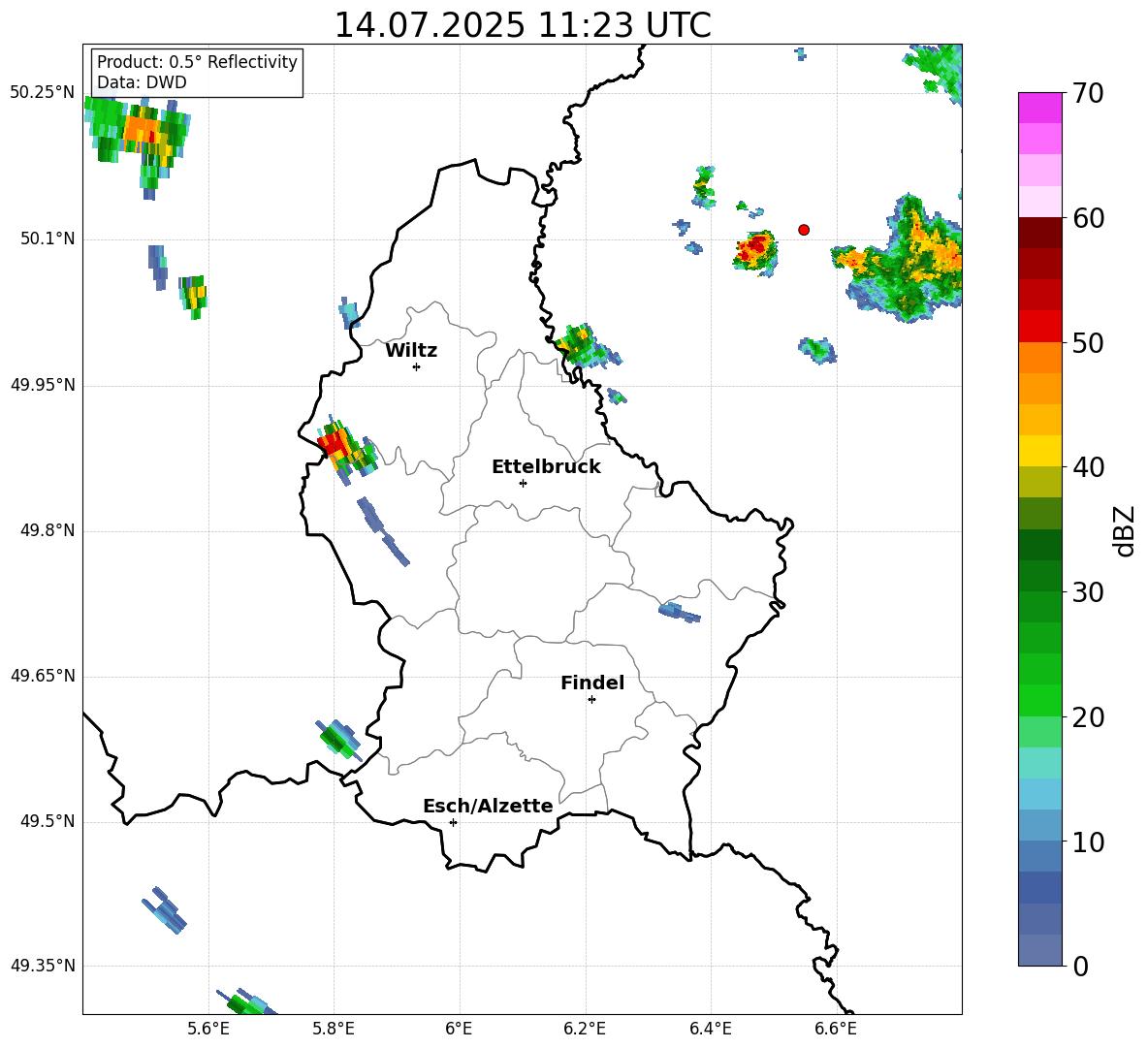Click the title '14.07.2025 11:23 UTC'

pos(522,25)
